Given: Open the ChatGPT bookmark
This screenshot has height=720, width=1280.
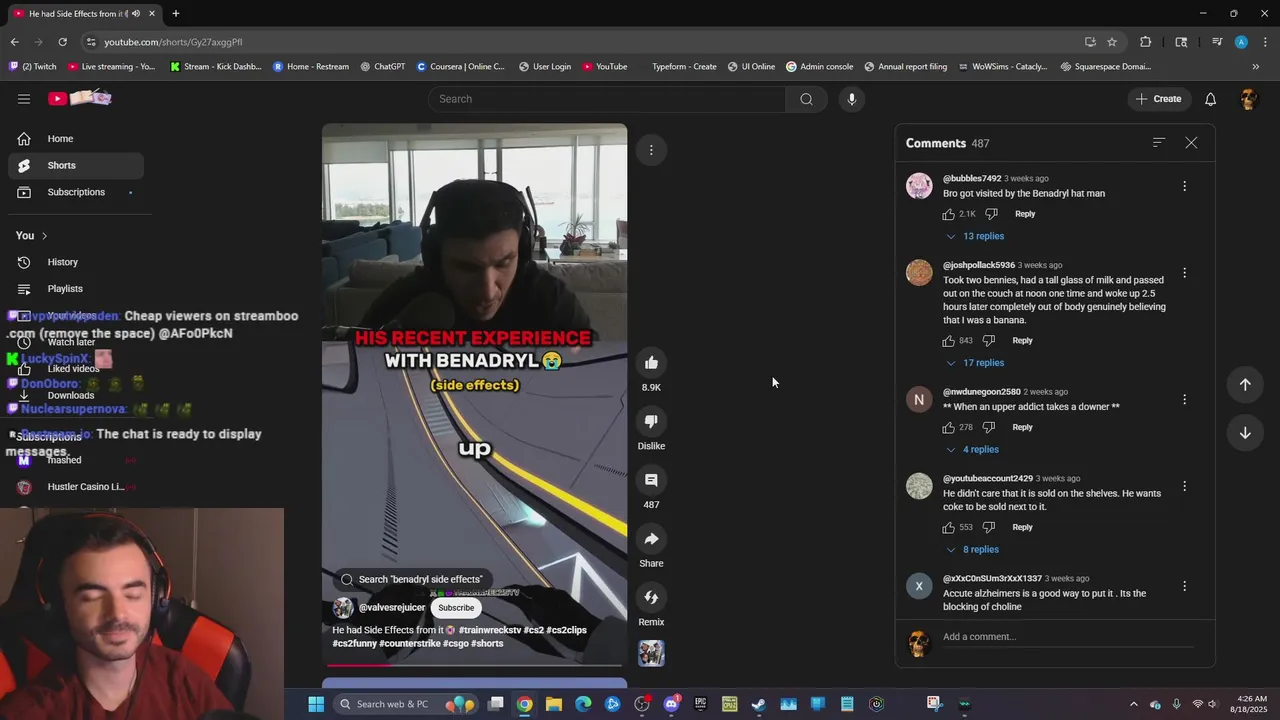Looking at the screenshot, I should point(381,67).
